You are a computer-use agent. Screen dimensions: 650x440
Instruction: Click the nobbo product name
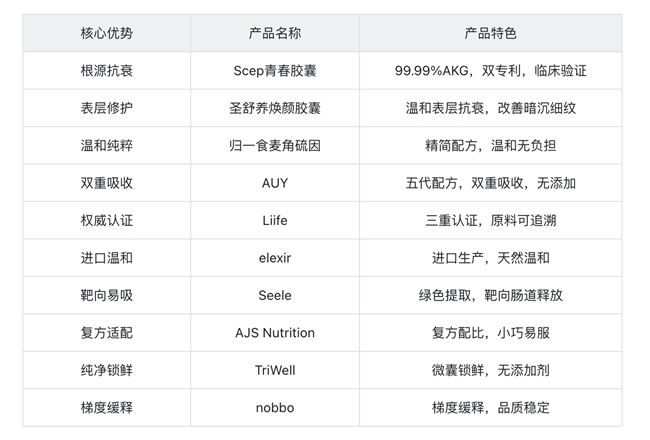click(274, 408)
